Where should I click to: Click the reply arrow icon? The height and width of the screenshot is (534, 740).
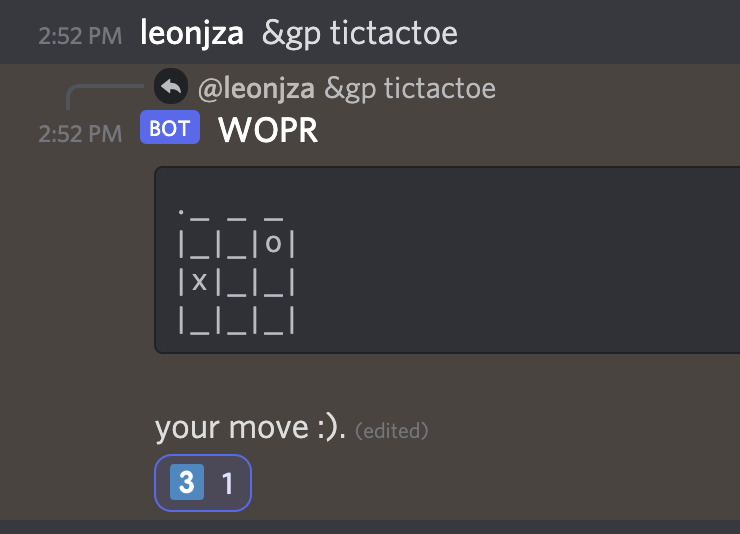point(171,88)
